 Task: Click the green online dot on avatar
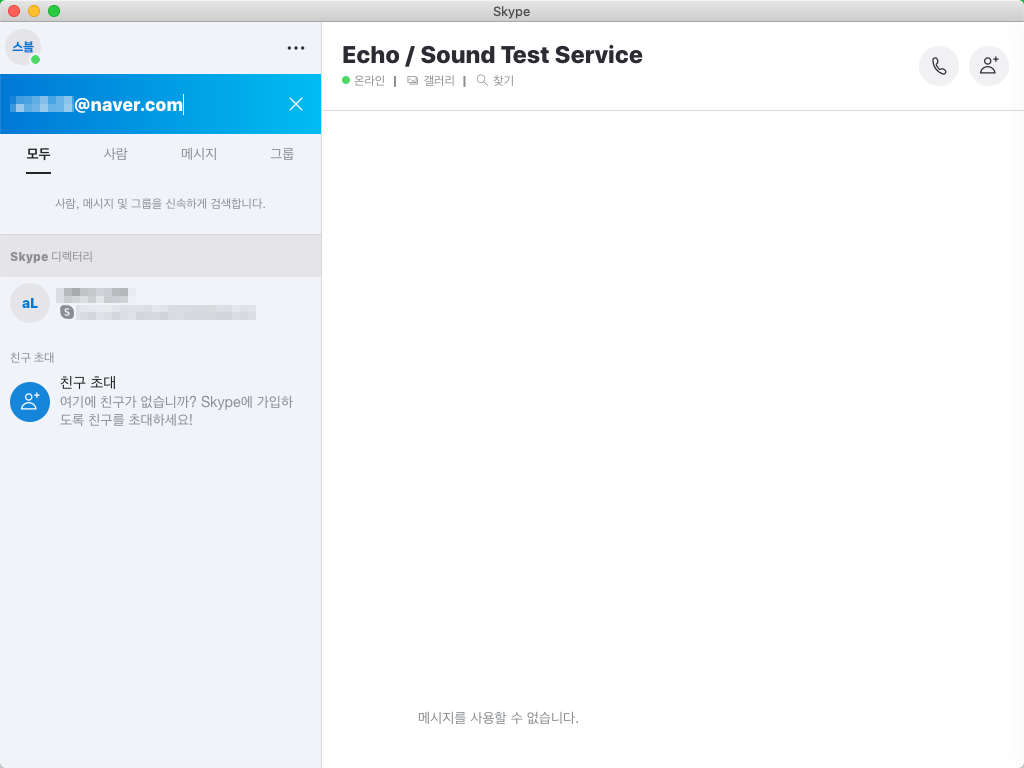(x=36, y=59)
